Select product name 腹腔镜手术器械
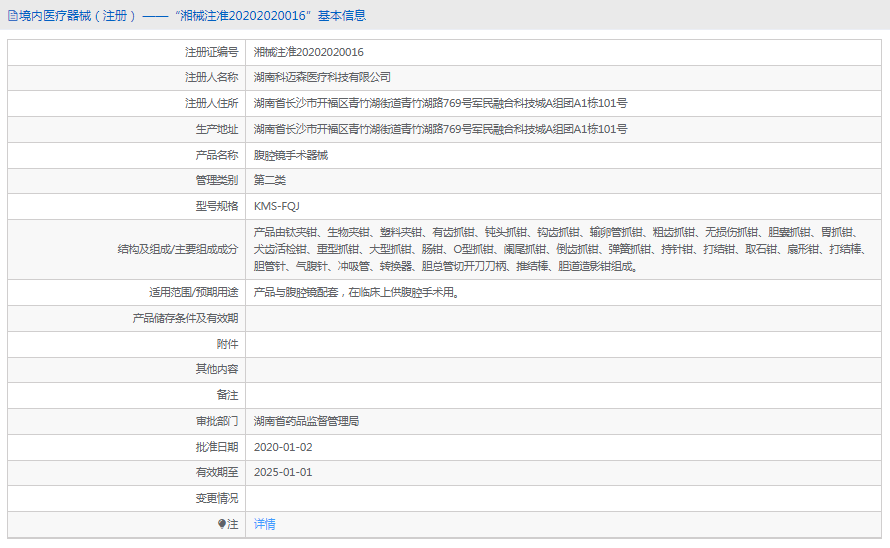Viewport: 890px width, 548px height. pos(291,156)
